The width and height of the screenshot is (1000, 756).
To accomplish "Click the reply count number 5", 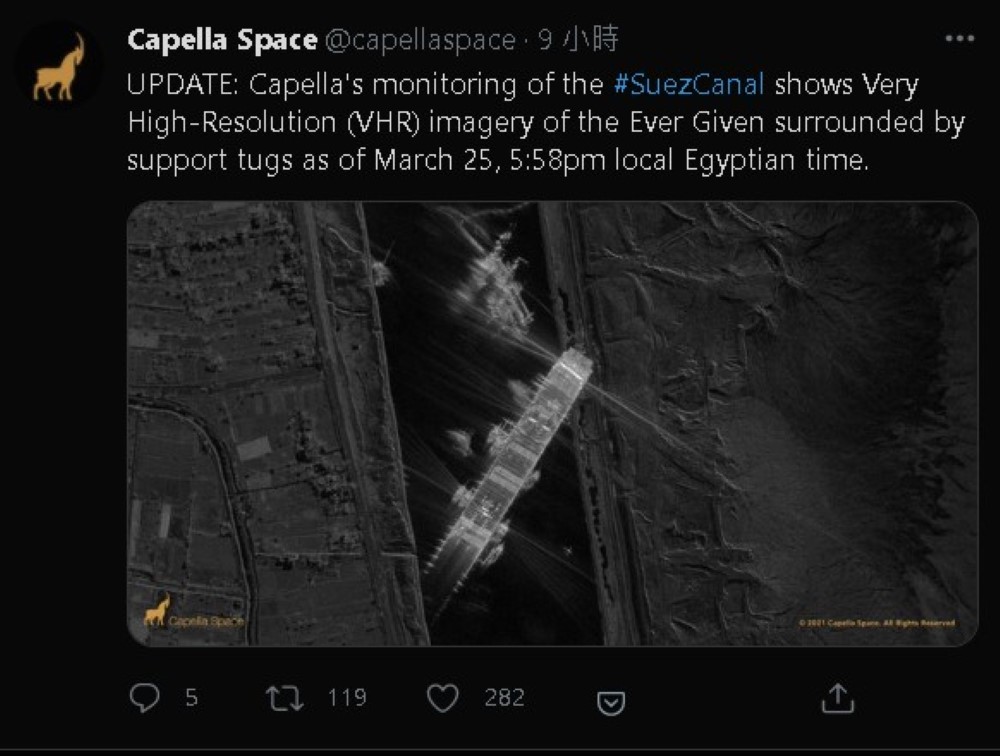I will (191, 697).
